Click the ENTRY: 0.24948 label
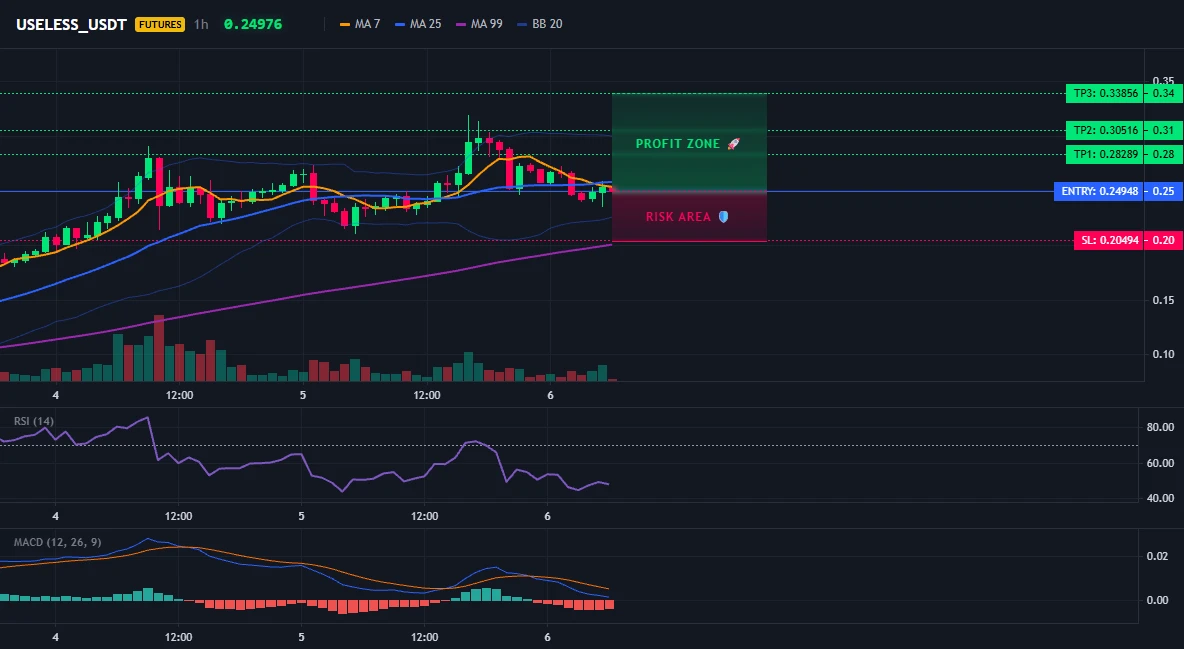This screenshot has width=1184, height=649. pyautogui.click(x=1099, y=191)
